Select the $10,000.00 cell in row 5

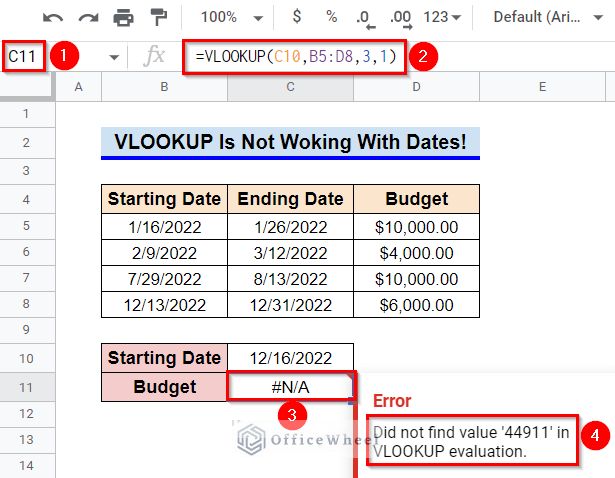click(416, 227)
